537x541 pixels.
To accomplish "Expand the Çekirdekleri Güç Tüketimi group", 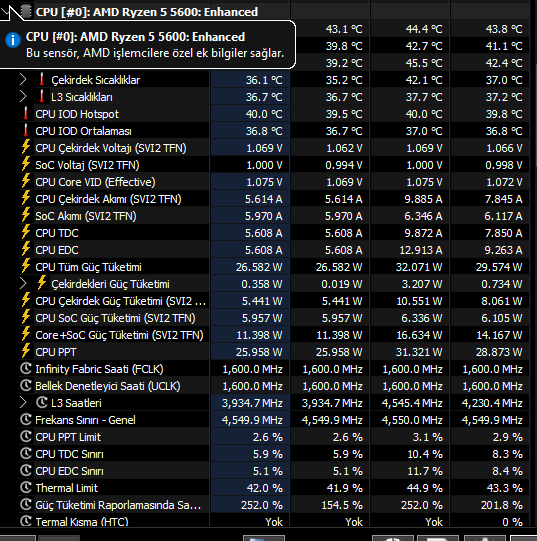I will [x=23, y=284].
